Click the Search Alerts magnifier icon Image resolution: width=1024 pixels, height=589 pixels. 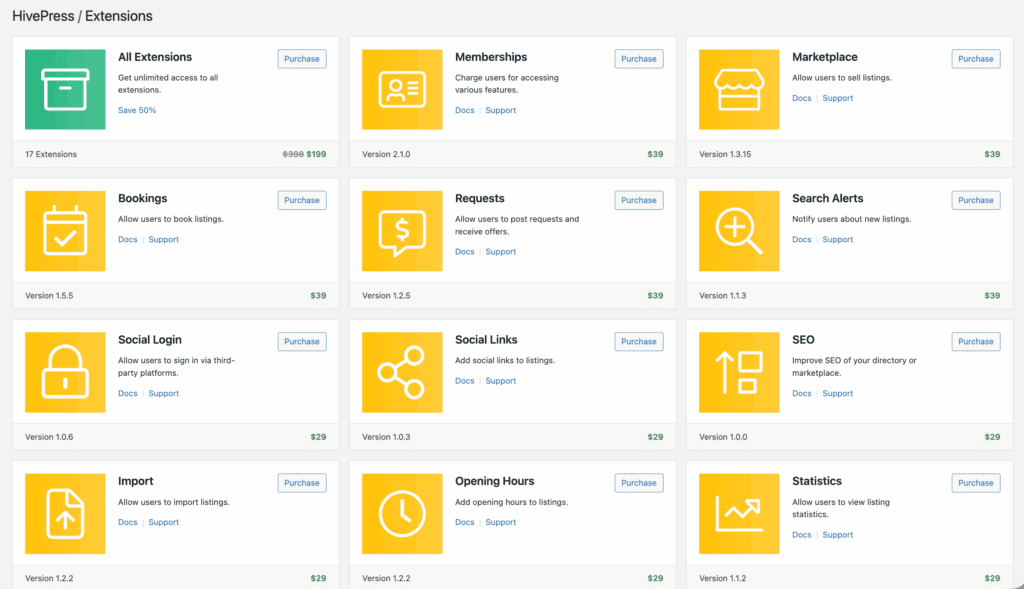click(739, 231)
